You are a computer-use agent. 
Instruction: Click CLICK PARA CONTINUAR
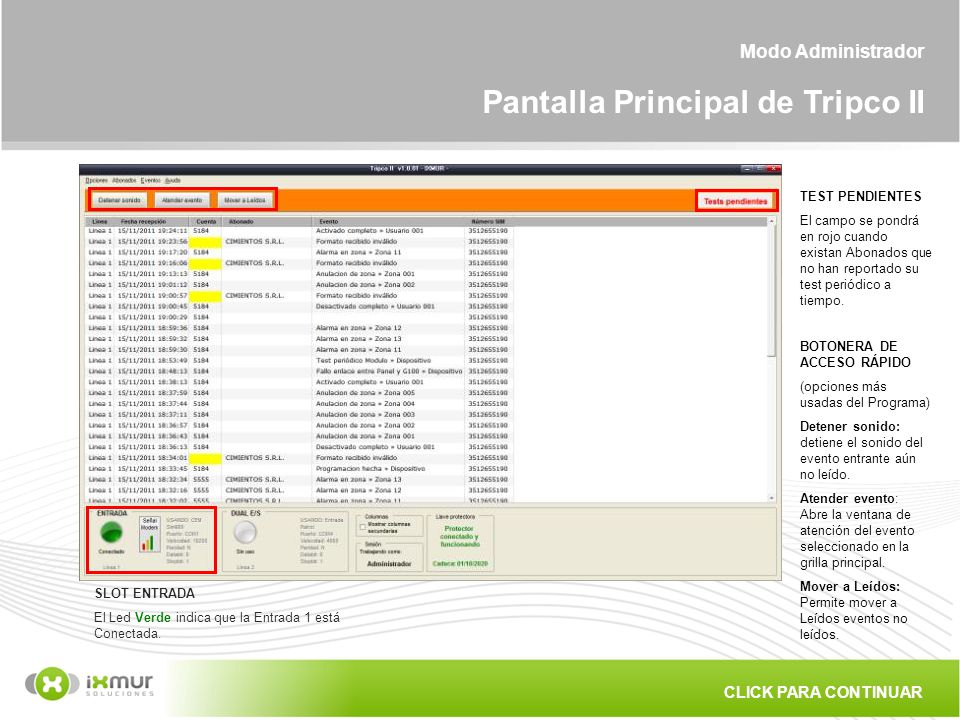(x=823, y=692)
